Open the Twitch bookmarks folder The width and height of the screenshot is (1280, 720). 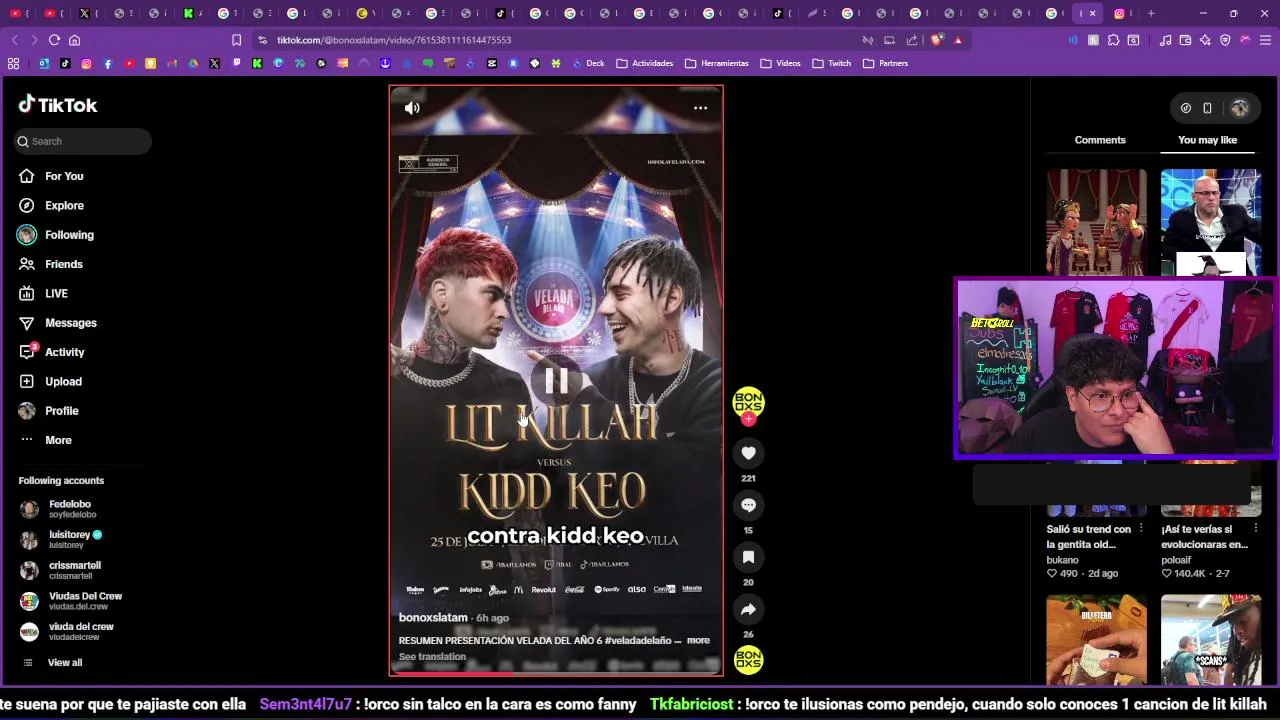(x=832, y=63)
